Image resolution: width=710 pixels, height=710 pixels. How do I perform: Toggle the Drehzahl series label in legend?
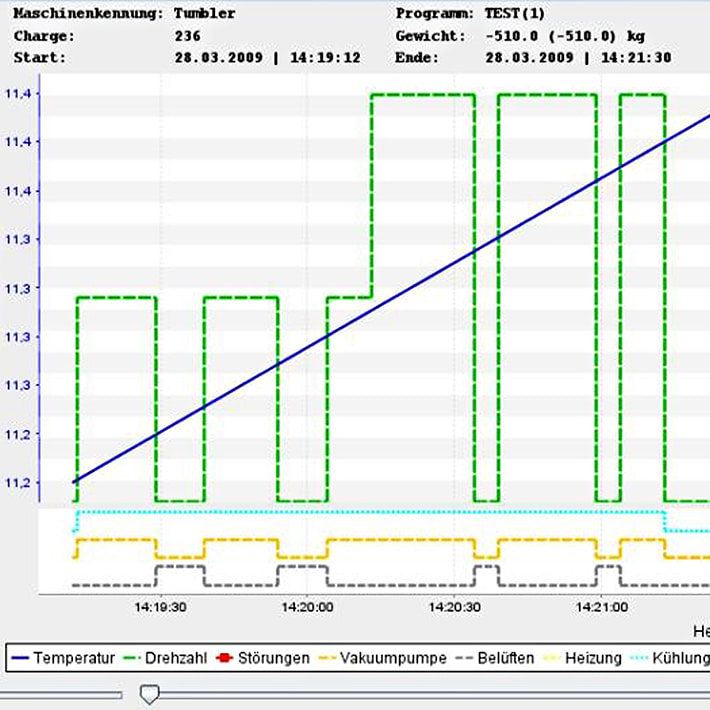click(177, 658)
